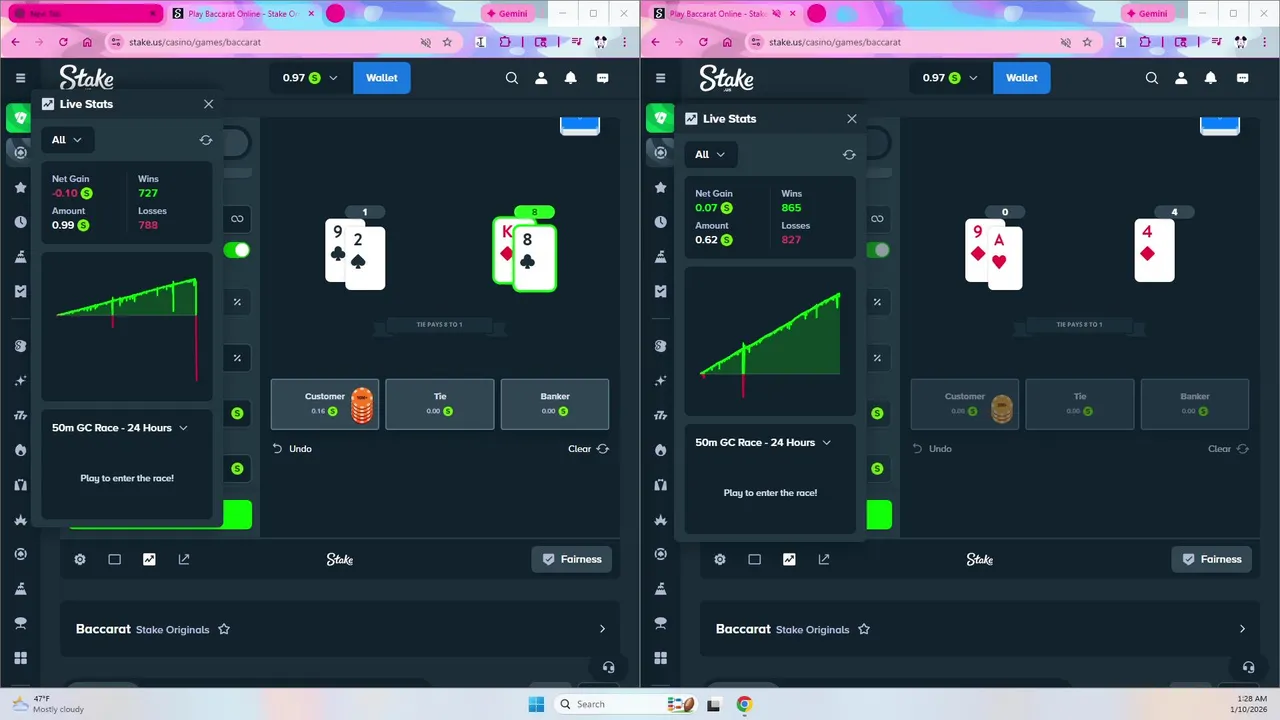Open Chrome menu dots in left browser
1280x720 pixels.
625,42
